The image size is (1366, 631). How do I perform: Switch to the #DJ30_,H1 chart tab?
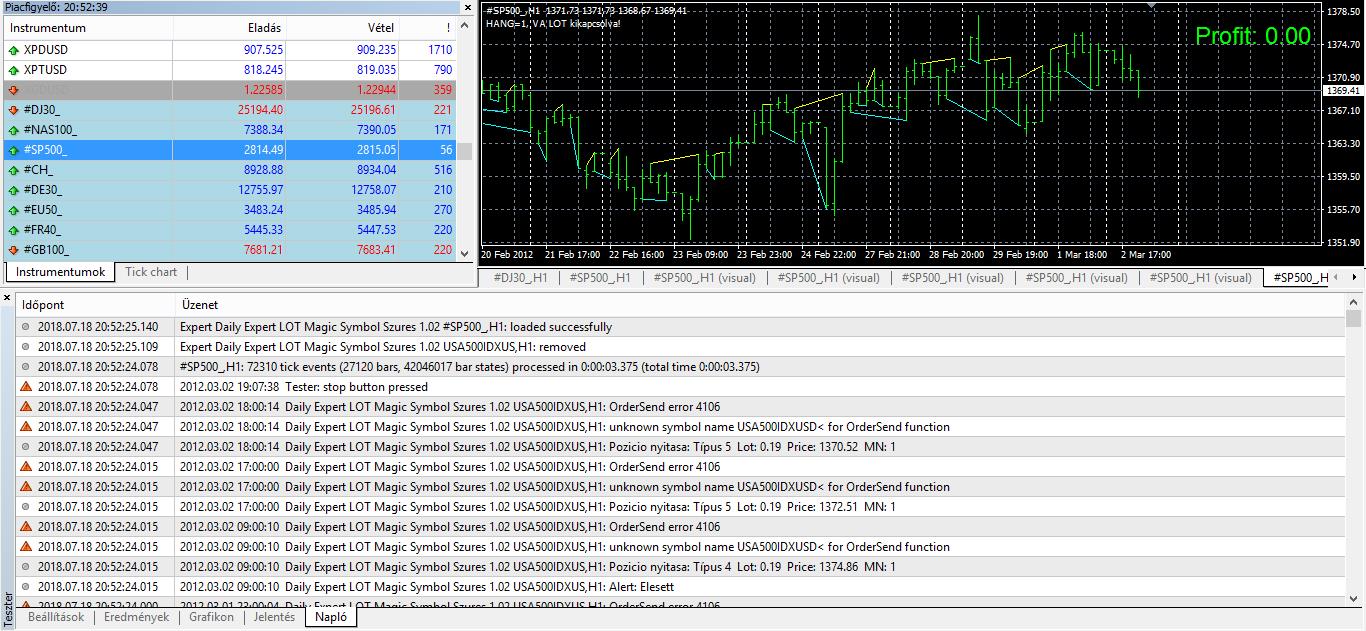[519, 278]
